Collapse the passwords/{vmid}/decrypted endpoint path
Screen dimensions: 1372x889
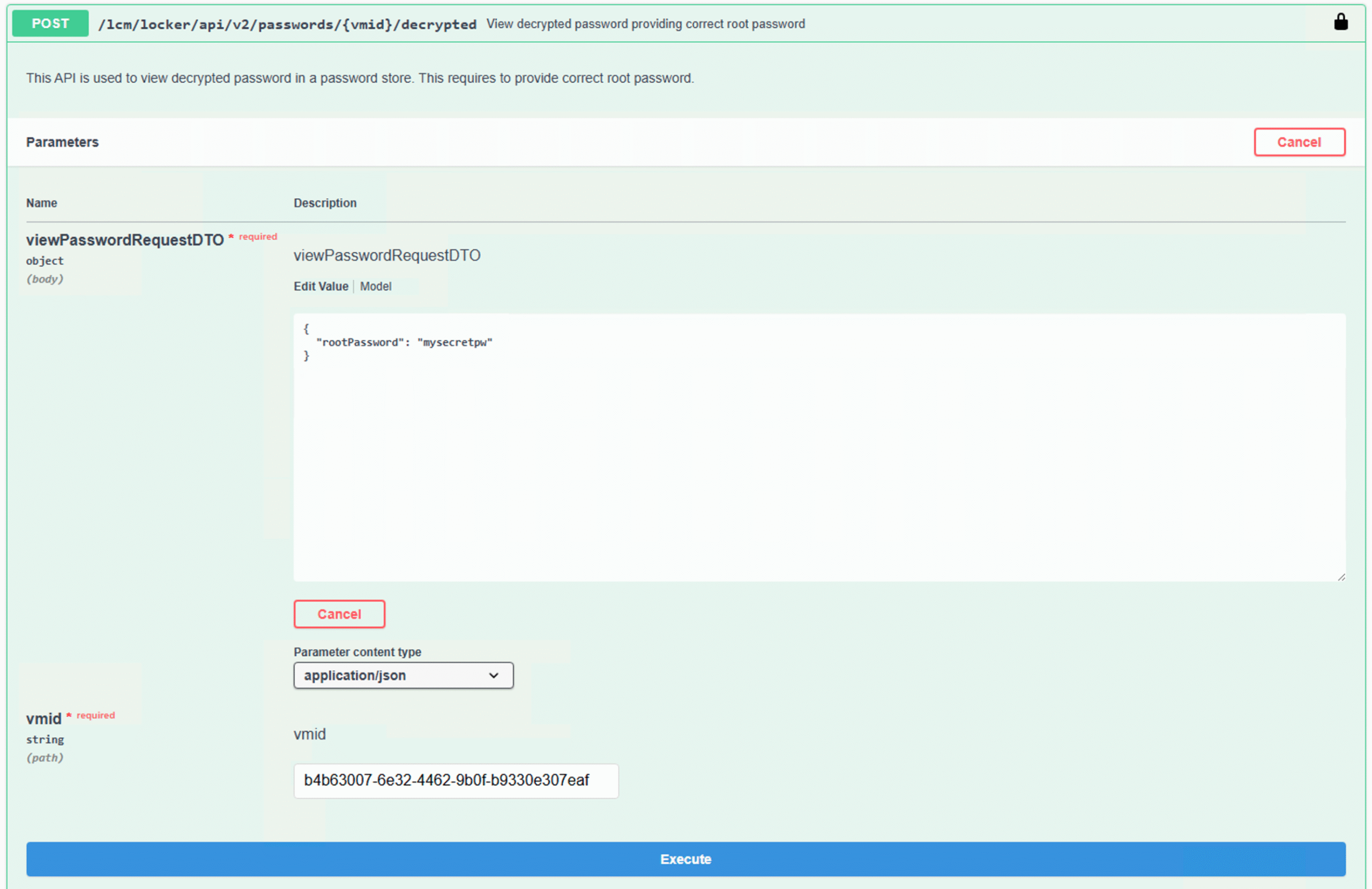(x=287, y=24)
